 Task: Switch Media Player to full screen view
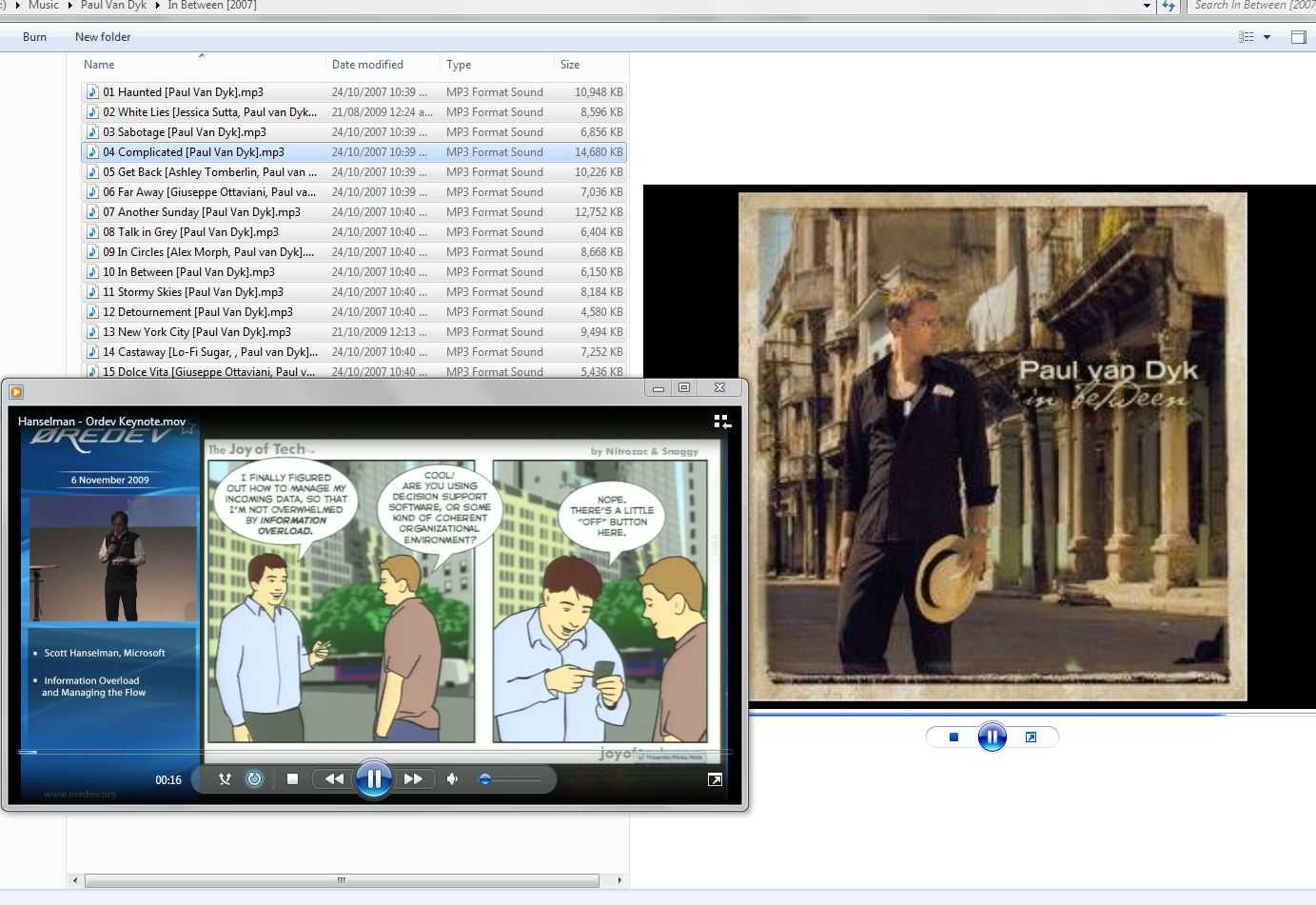point(715,780)
